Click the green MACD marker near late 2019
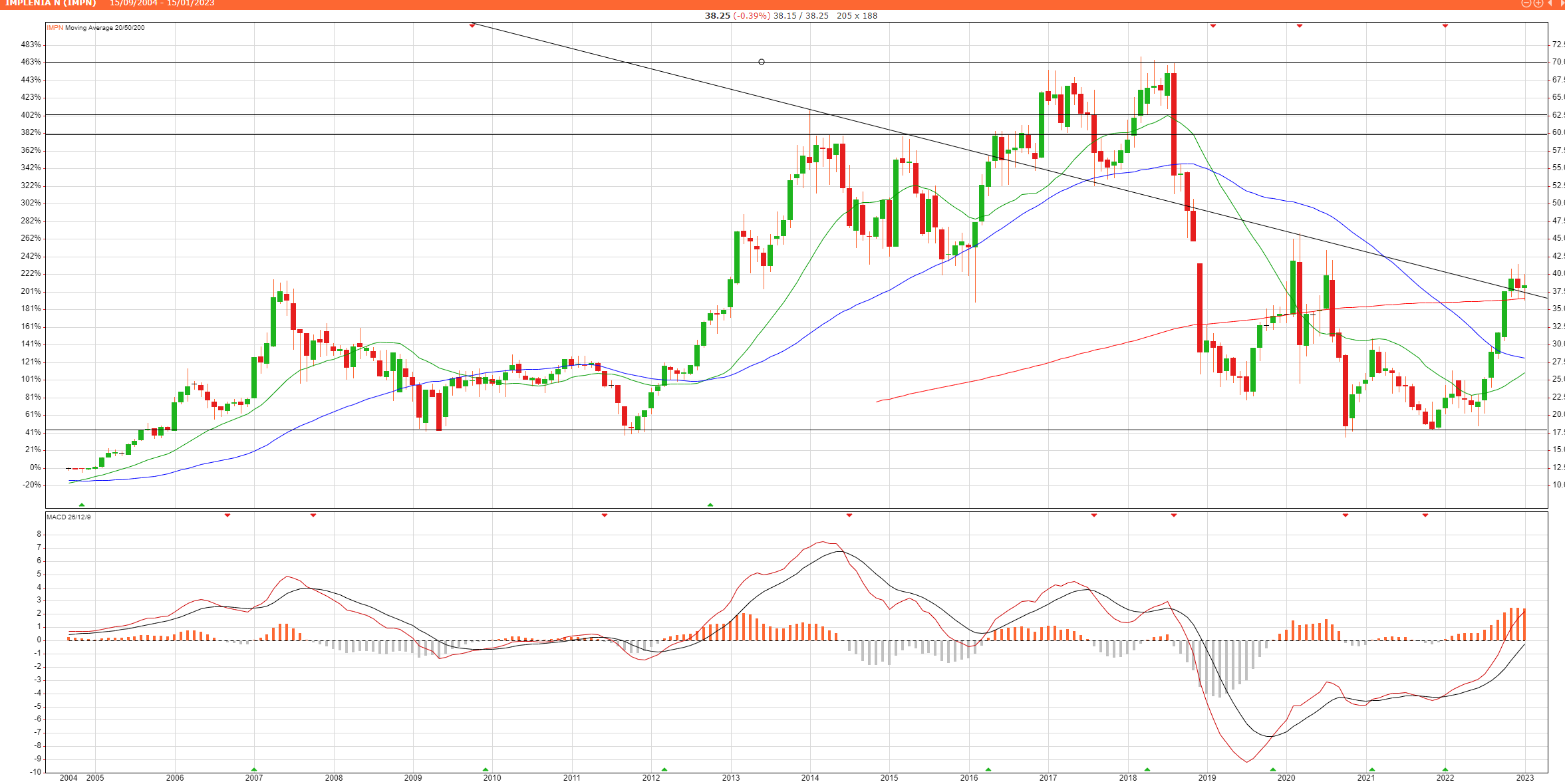The height and width of the screenshot is (784, 1565). tap(1273, 769)
